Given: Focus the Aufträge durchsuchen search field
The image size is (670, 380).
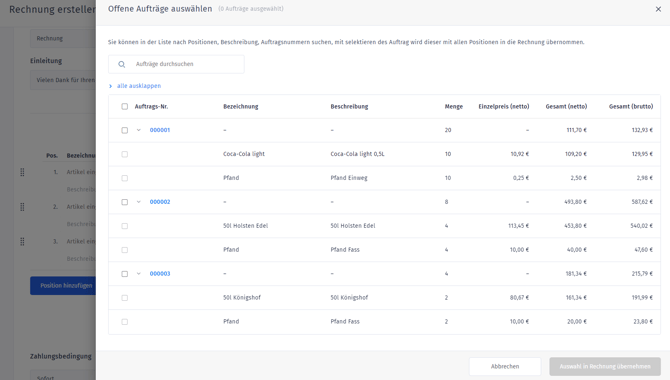Looking at the screenshot, I should tap(176, 64).
